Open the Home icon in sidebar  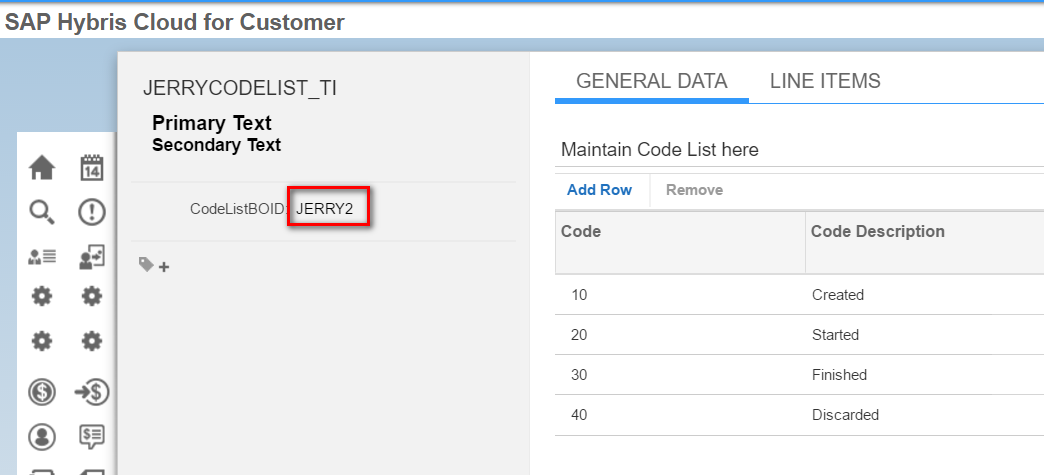coord(42,168)
